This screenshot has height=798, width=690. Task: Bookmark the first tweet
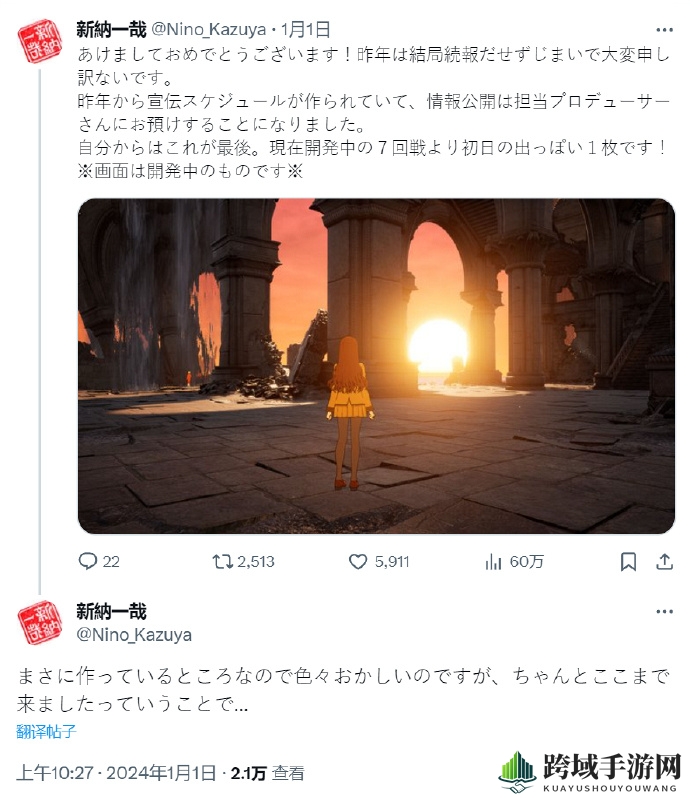pyautogui.click(x=628, y=562)
